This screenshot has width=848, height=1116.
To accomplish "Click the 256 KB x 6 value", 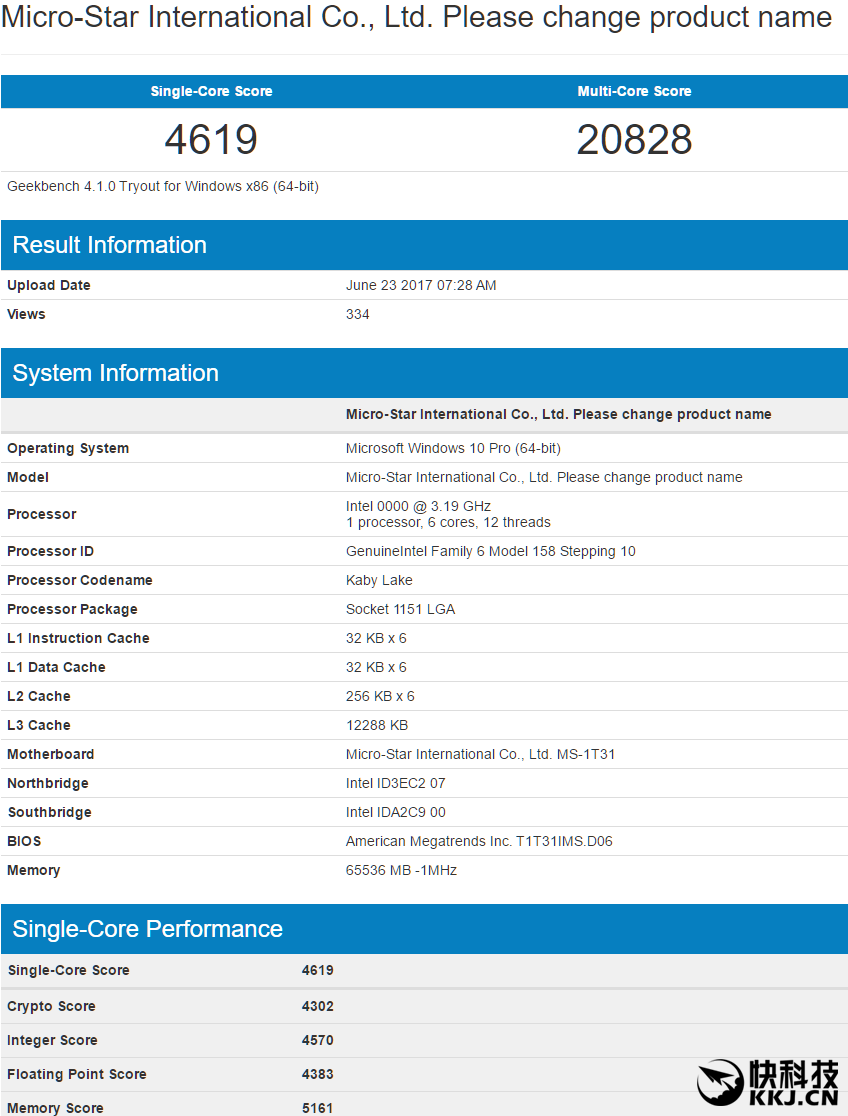I will click(380, 696).
